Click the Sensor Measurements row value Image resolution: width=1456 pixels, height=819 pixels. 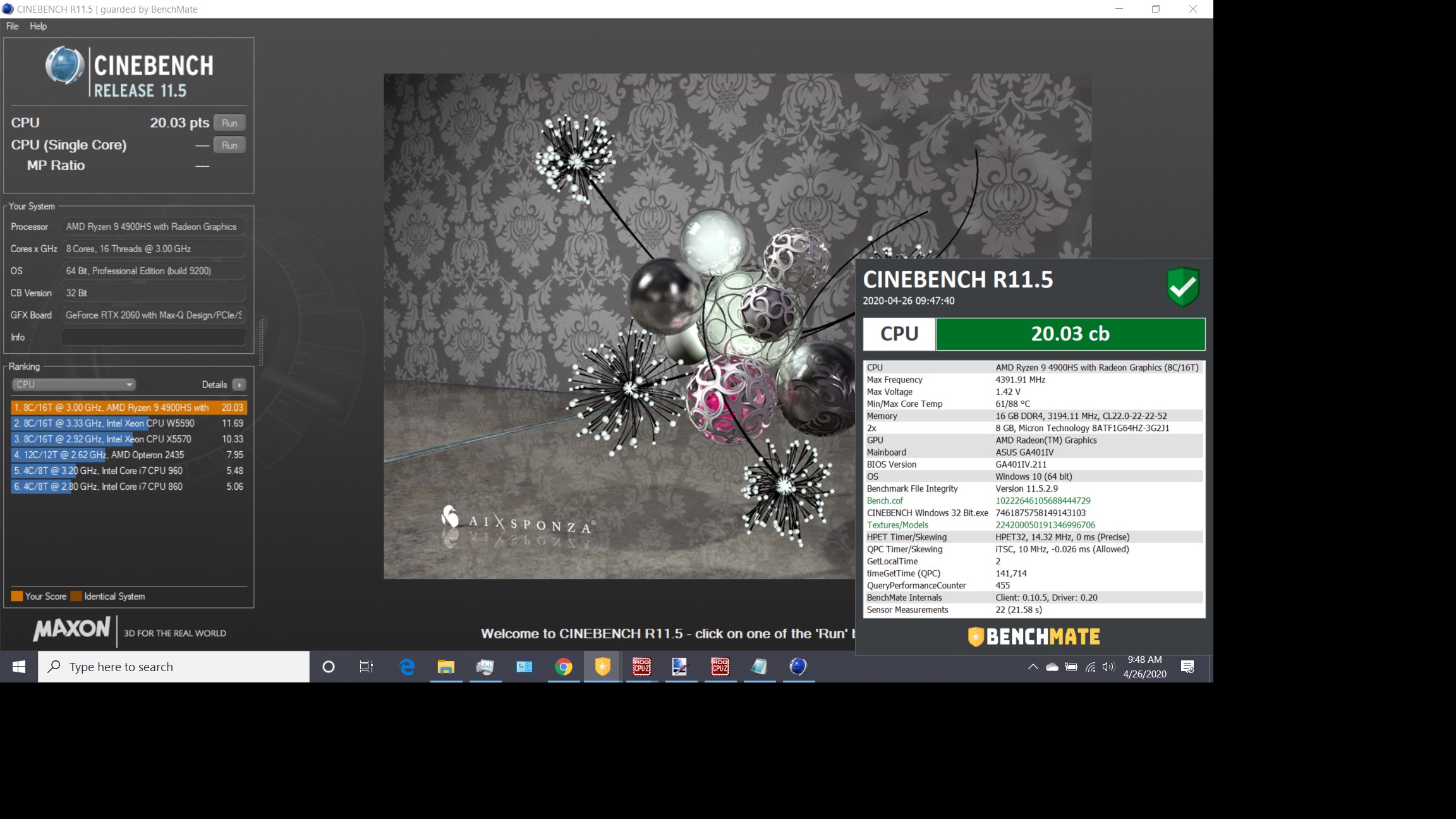coord(1019,610)
